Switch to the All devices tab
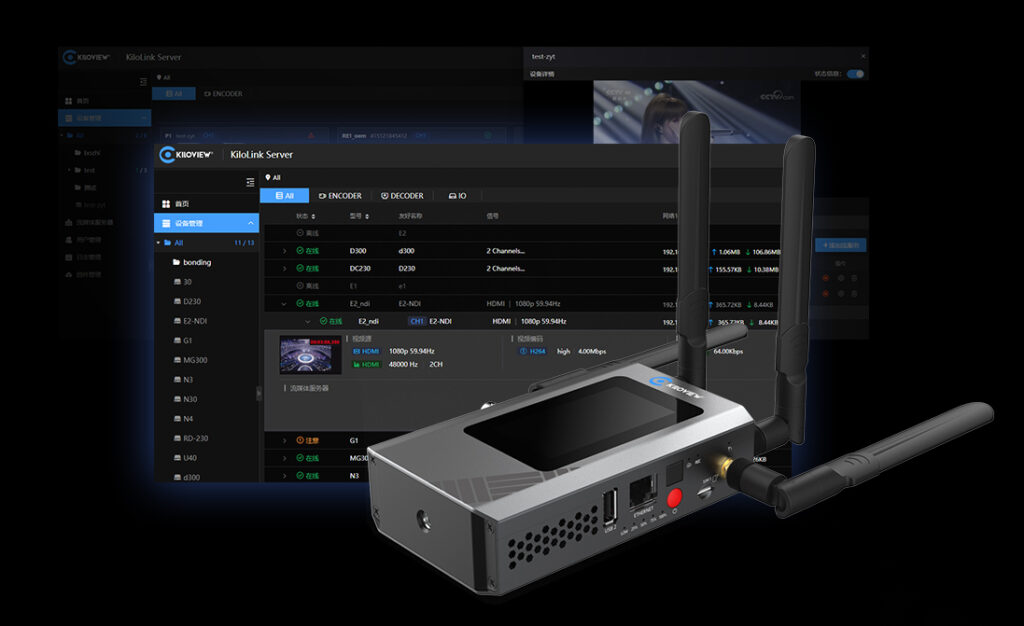Image resolution: width=1024 pixels, height=626 pixels. [x=284, y=196]
